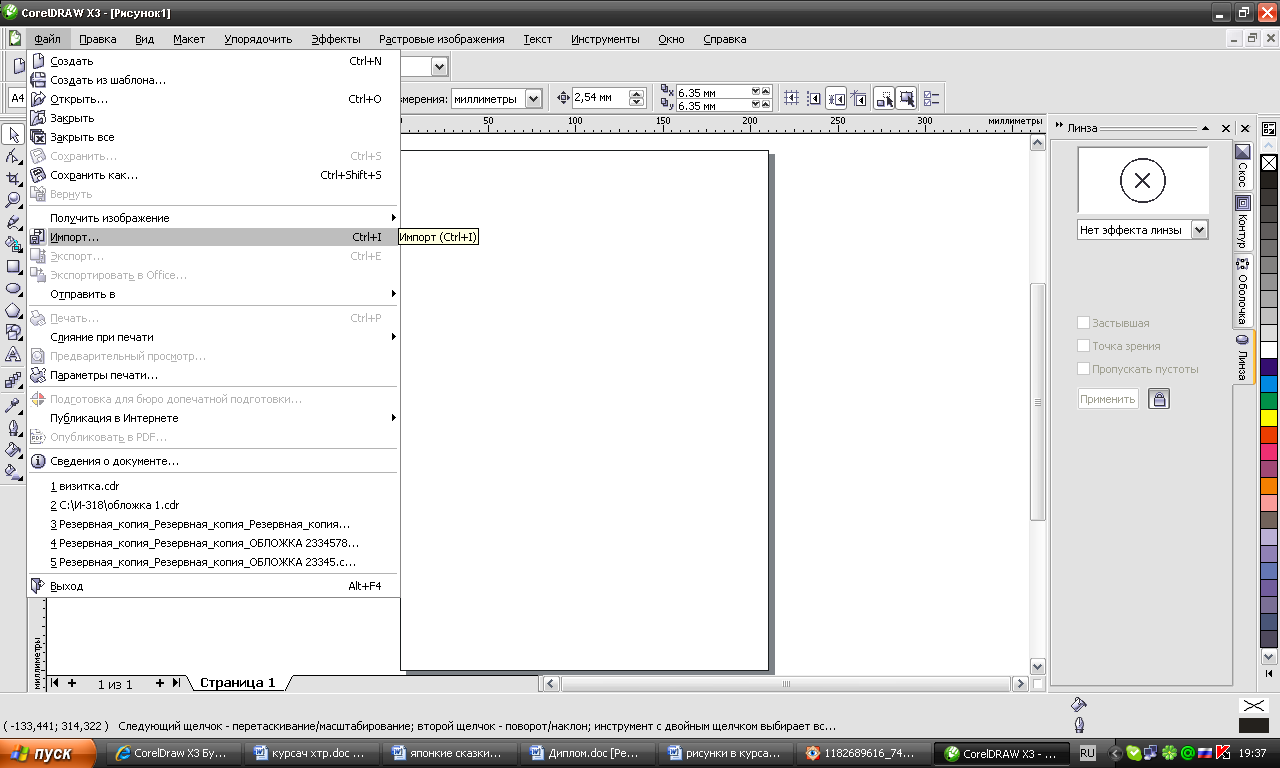Image resolution: width=1280 pixels, height=768 pixels.
Task: Expand the Отправить в submenu
Action: pyautogui.click(x=213, y=294)
